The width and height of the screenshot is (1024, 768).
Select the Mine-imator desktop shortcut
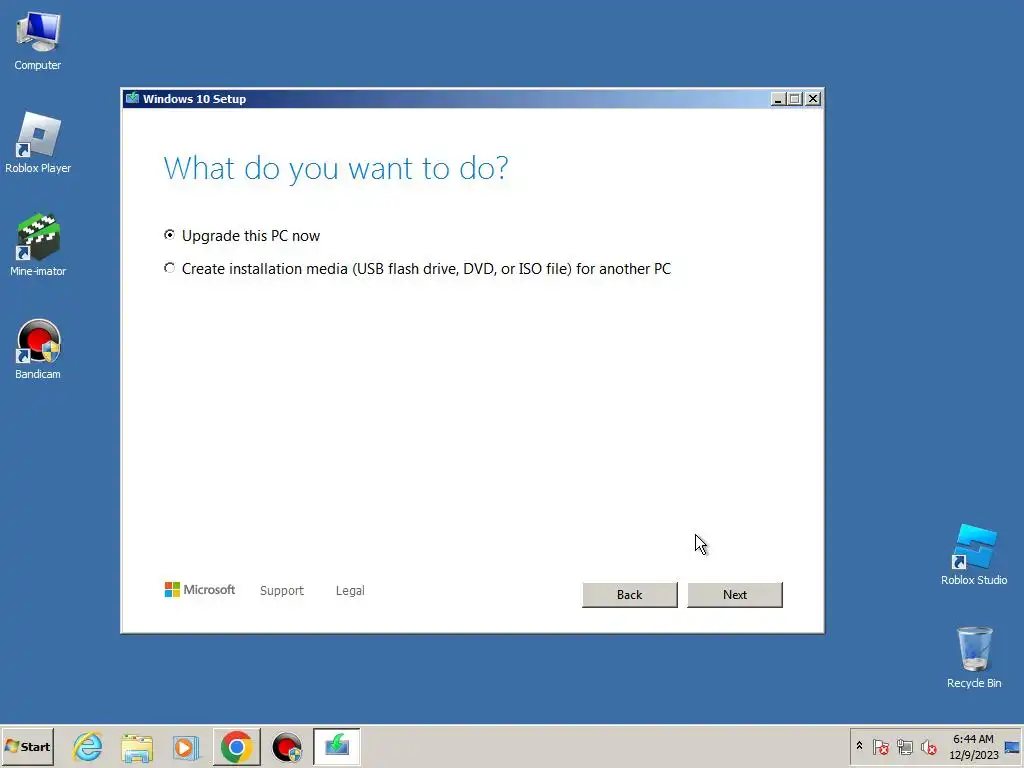click(x=38, y=245)
